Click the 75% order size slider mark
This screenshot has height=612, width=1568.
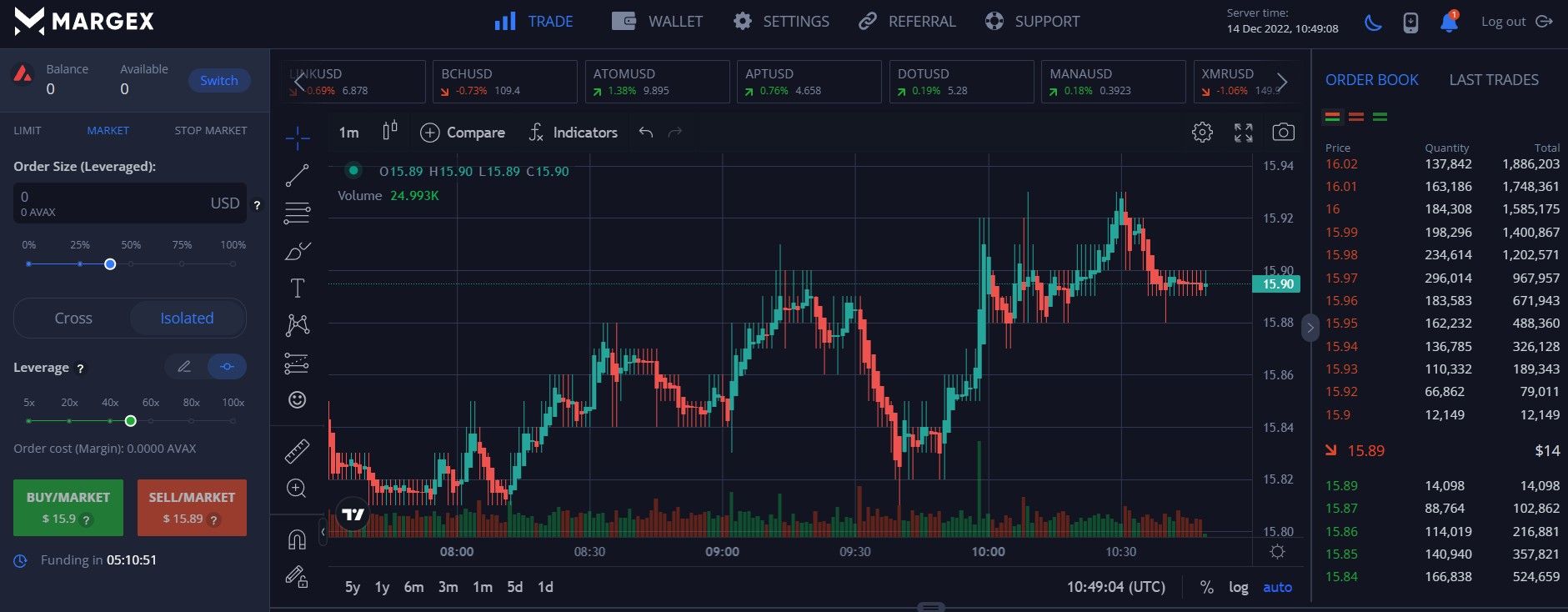point(182,263)
